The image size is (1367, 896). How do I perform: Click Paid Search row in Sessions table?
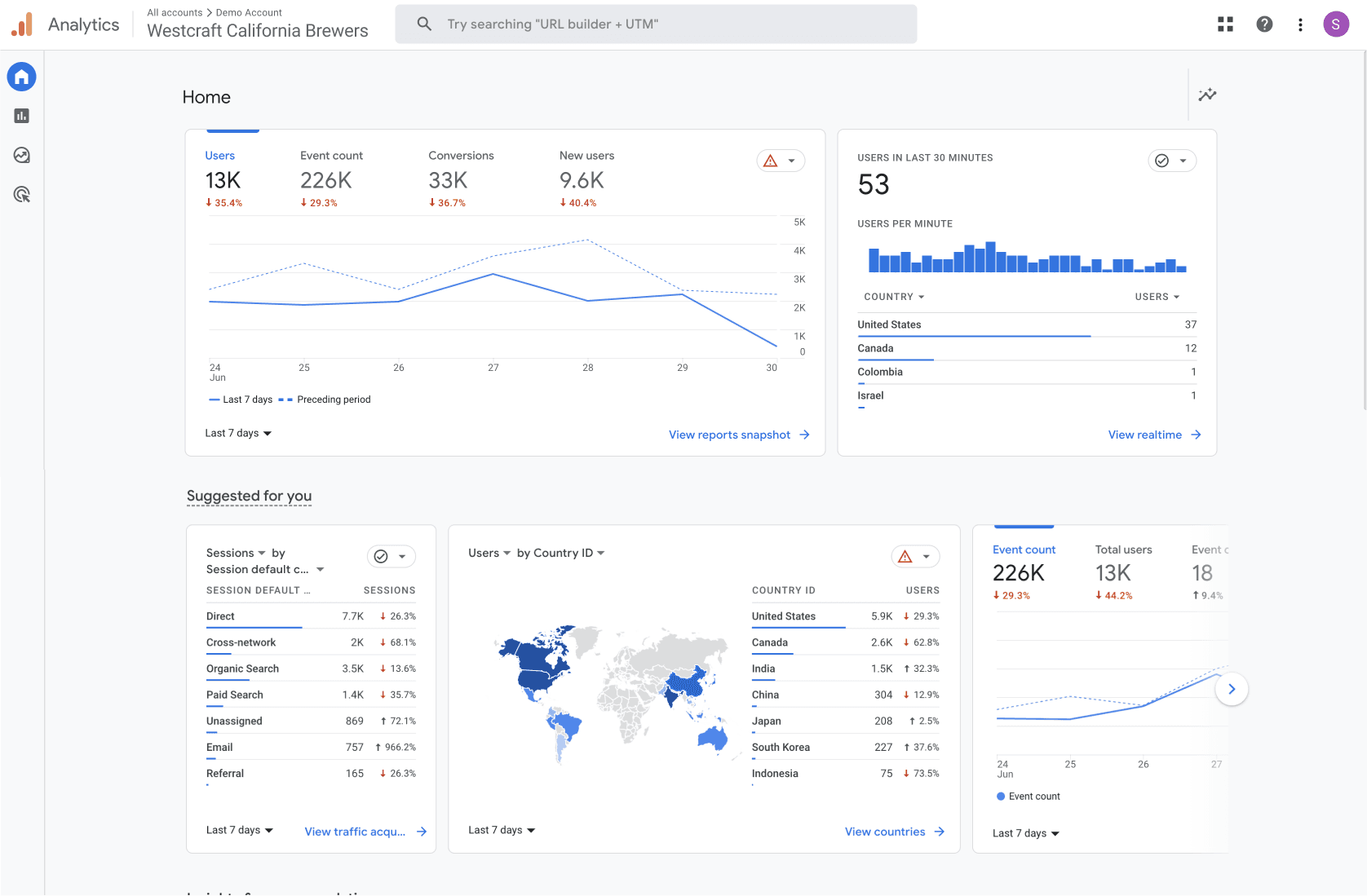[311, 695]
